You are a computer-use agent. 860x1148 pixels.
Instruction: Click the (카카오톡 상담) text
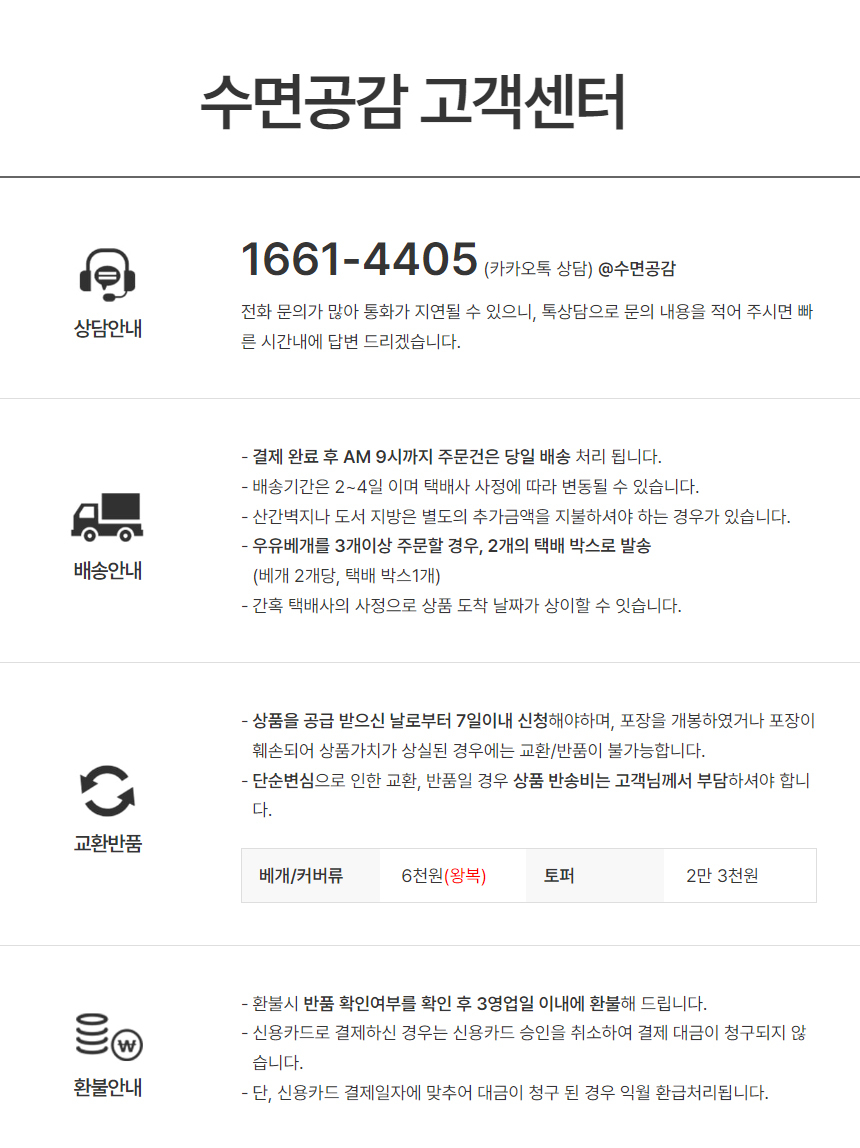coord(538,269)
